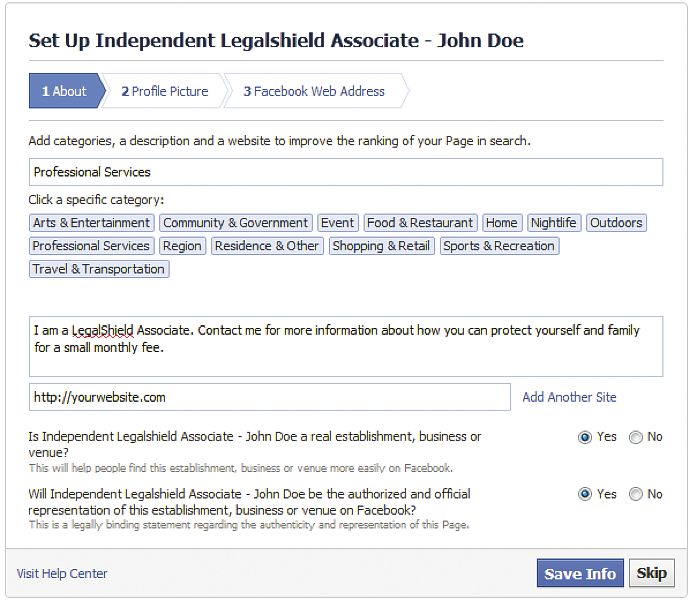Click the Skip button
The image size is (693, 602).
(x=652, y=573)
